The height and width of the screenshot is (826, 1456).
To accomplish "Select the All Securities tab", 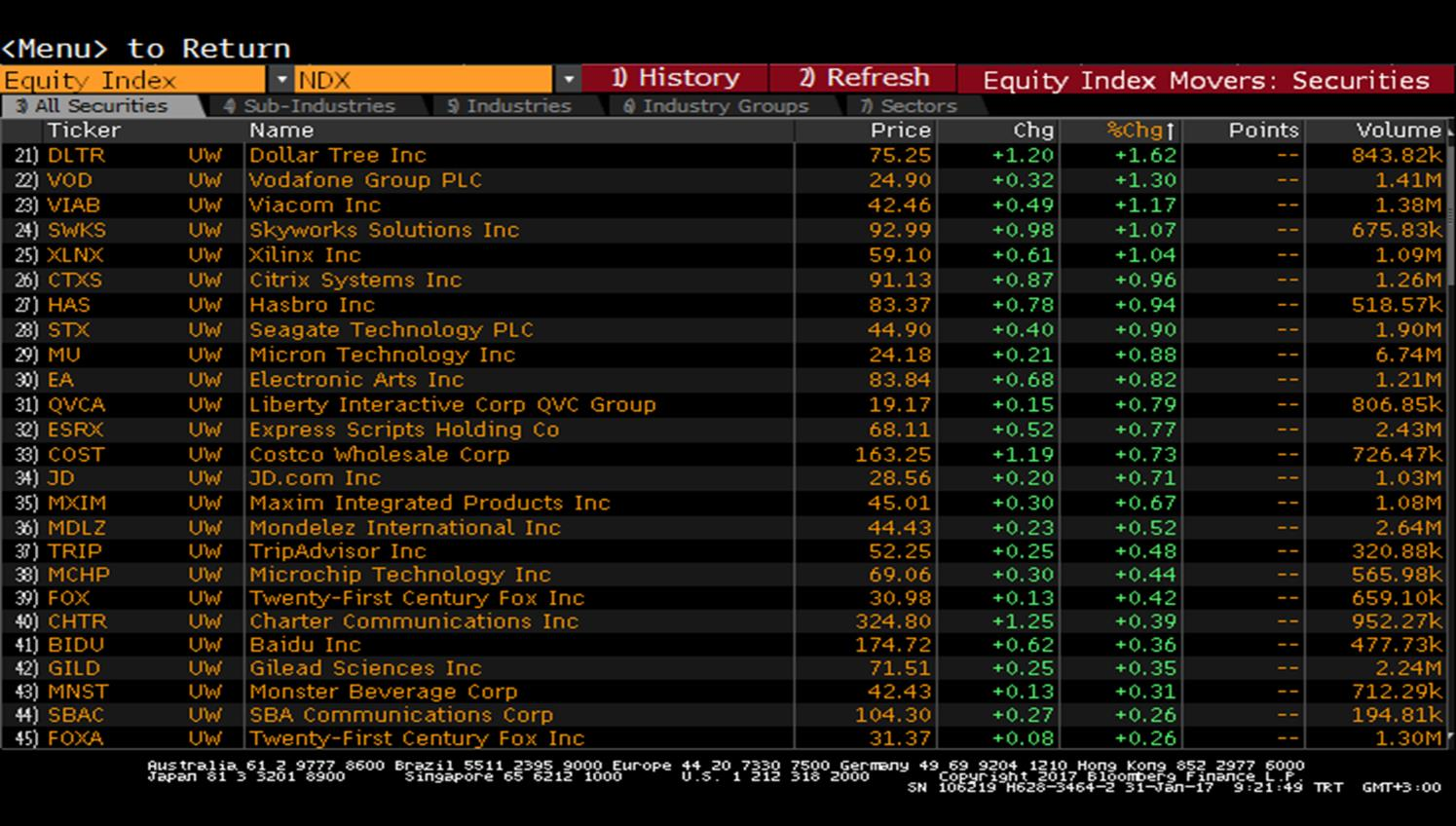I will pyautogui.click(x=99, y=106).
